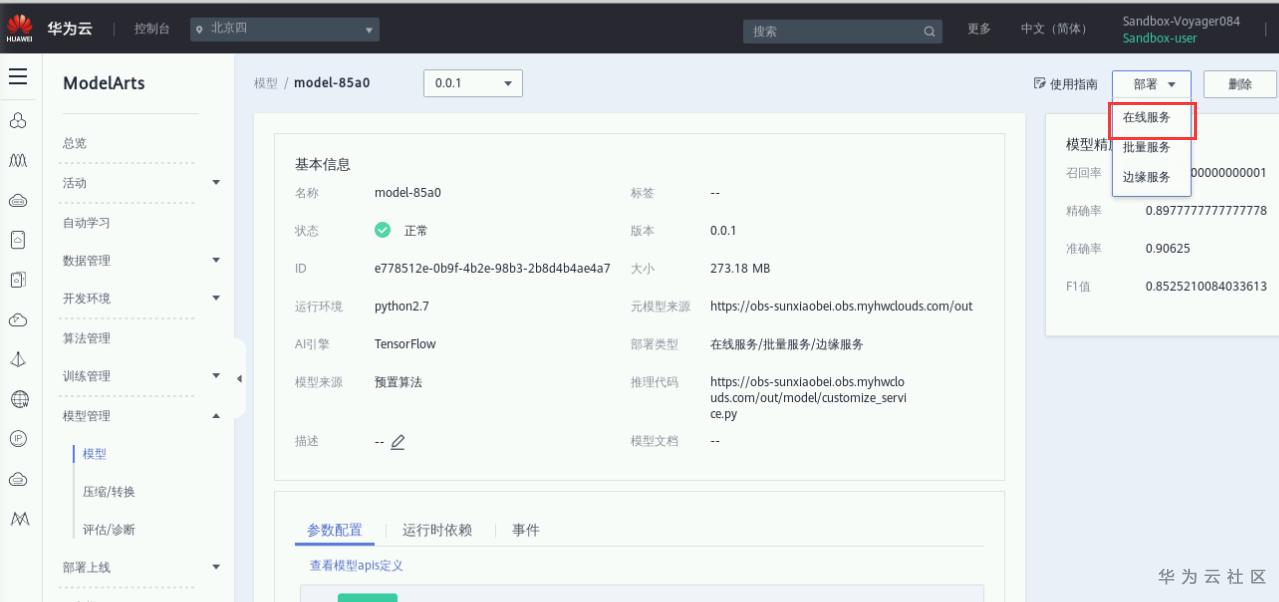Switch to the 参数配置 tab
The width and height of the screenshot is (1279, 602).
click(x=334, y=530)
